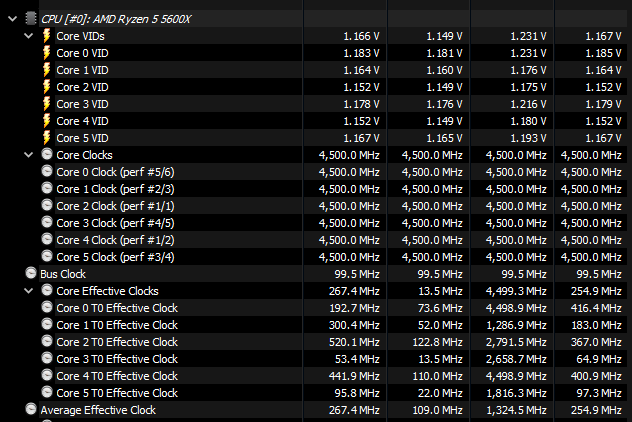
Task: Collapse the Core VIDs group
Action: (29, 36)
